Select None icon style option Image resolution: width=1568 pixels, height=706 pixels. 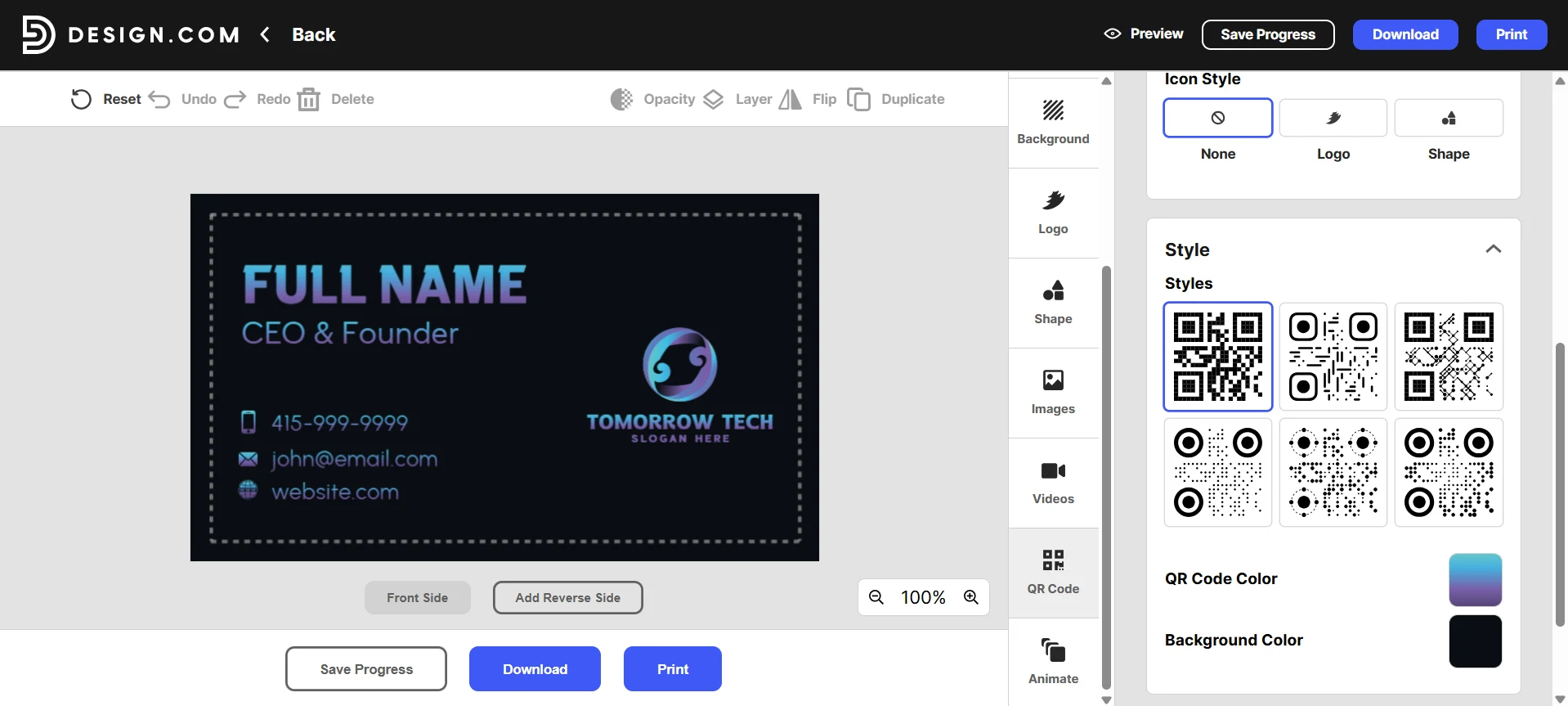click(1218, 118)
